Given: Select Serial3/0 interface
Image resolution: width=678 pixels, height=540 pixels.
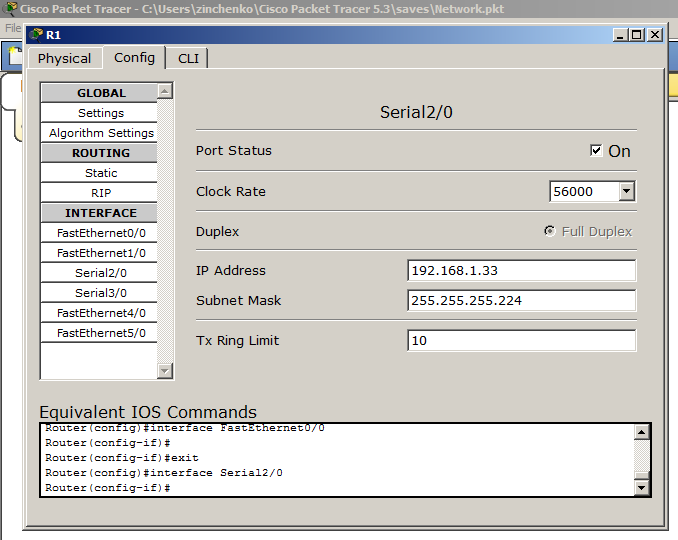Looking at the screenshot, I should point(99,293).
